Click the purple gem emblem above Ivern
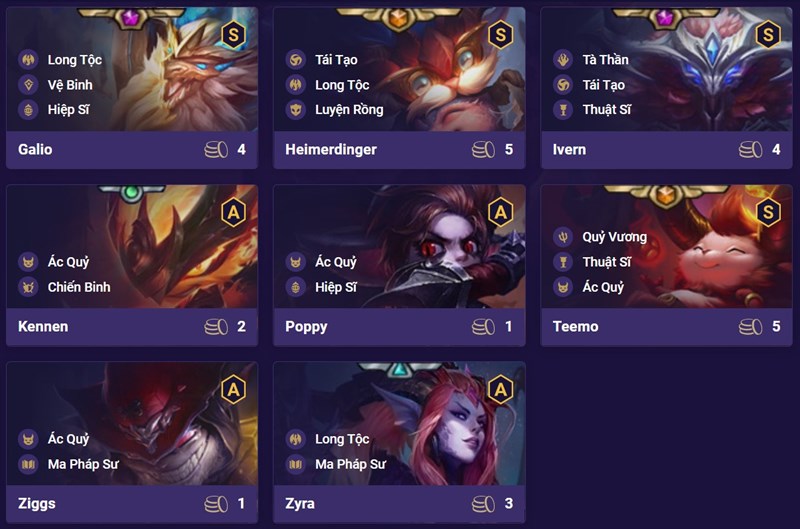Screen dimensions: 800x529 [665, 18]
